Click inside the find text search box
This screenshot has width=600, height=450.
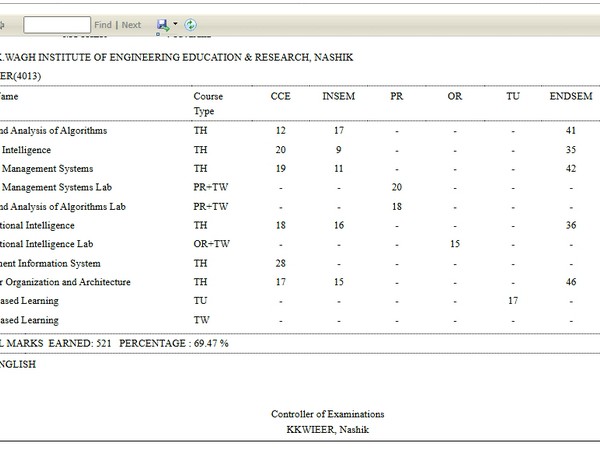(56, 24)
